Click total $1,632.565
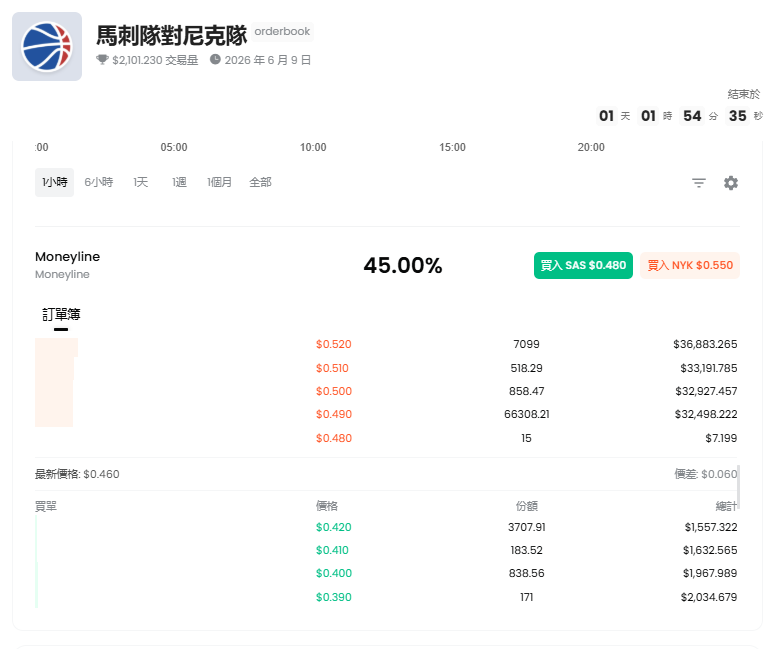The width and height of the screenshot is (769, 649). [710, 550]
